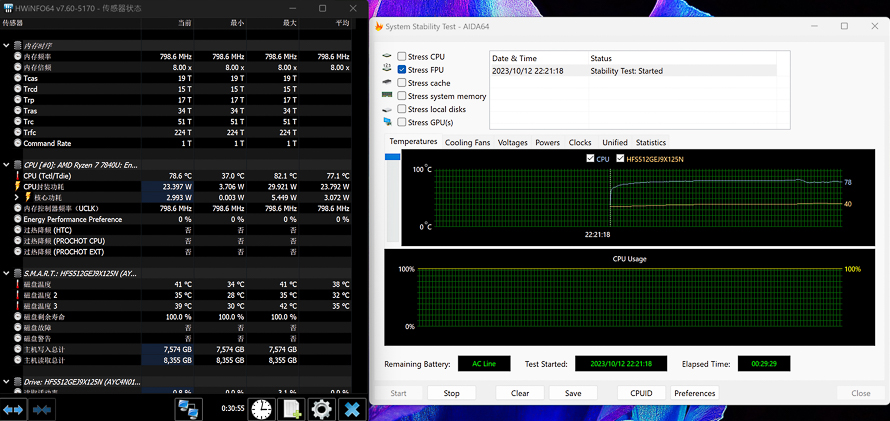Viewport: 890px width, 421px height.
Task: Select the 'Stability Test: Started' log row
Action: 633,71
